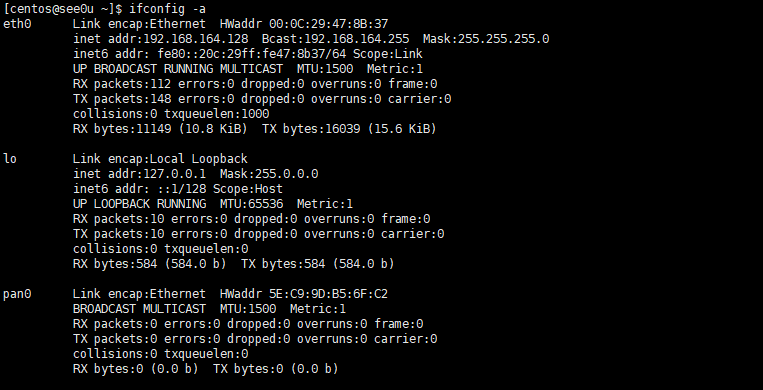Click the Mask 255.255.255.0 value
This screenshot has height=390, width=763.
click(x=486, y=39)
